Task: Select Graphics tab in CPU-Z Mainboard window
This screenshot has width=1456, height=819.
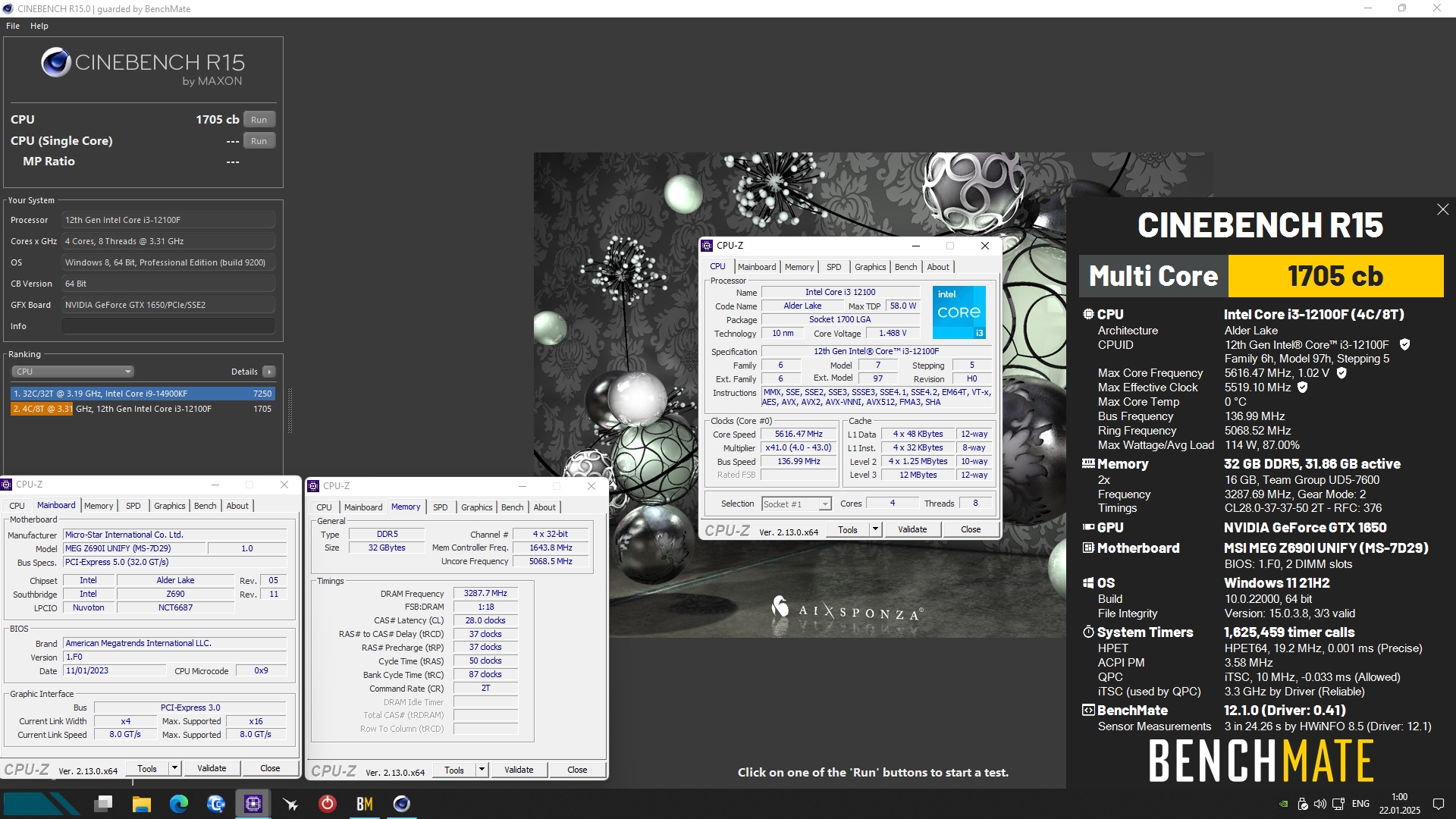Action: [x=169, y=506]
